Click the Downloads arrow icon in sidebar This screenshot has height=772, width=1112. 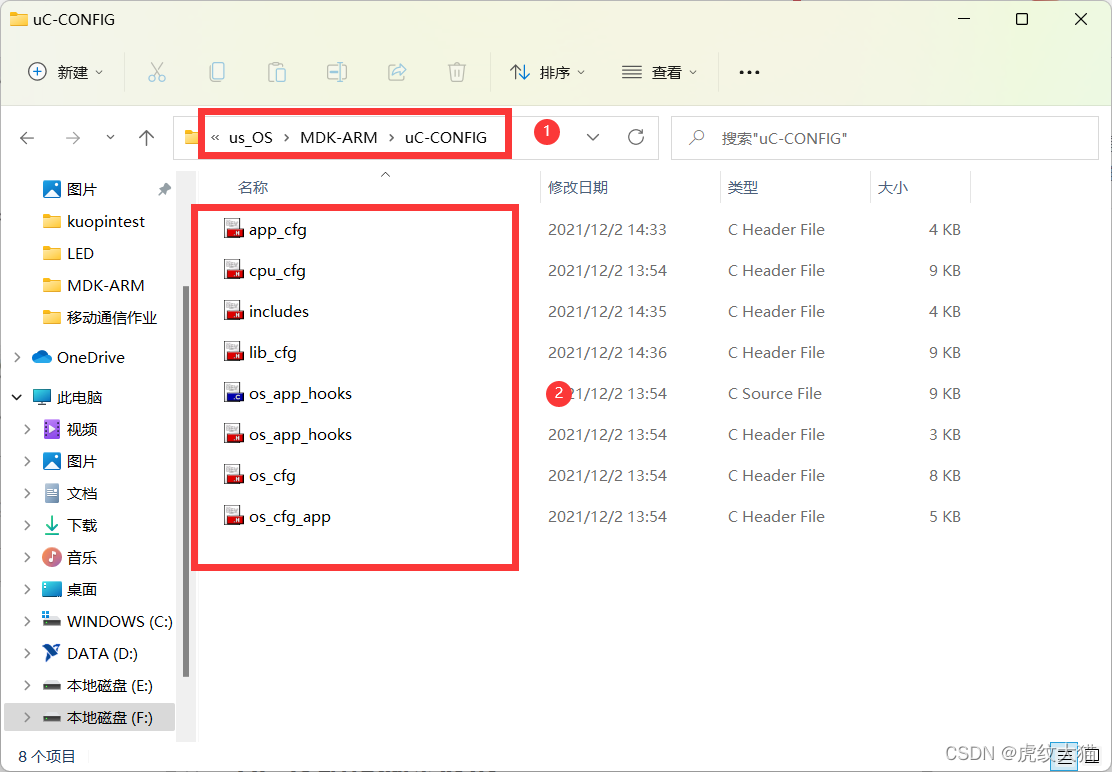52,525
